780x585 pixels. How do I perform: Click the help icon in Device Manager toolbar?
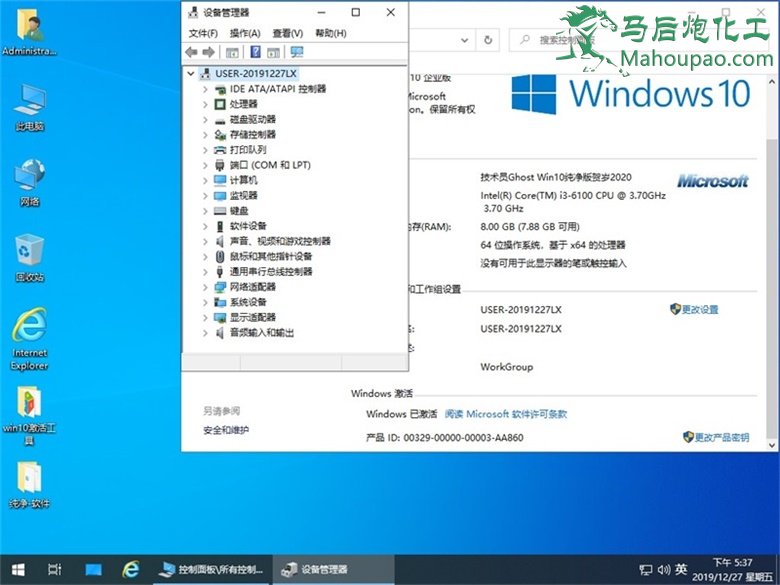point(255,52)
